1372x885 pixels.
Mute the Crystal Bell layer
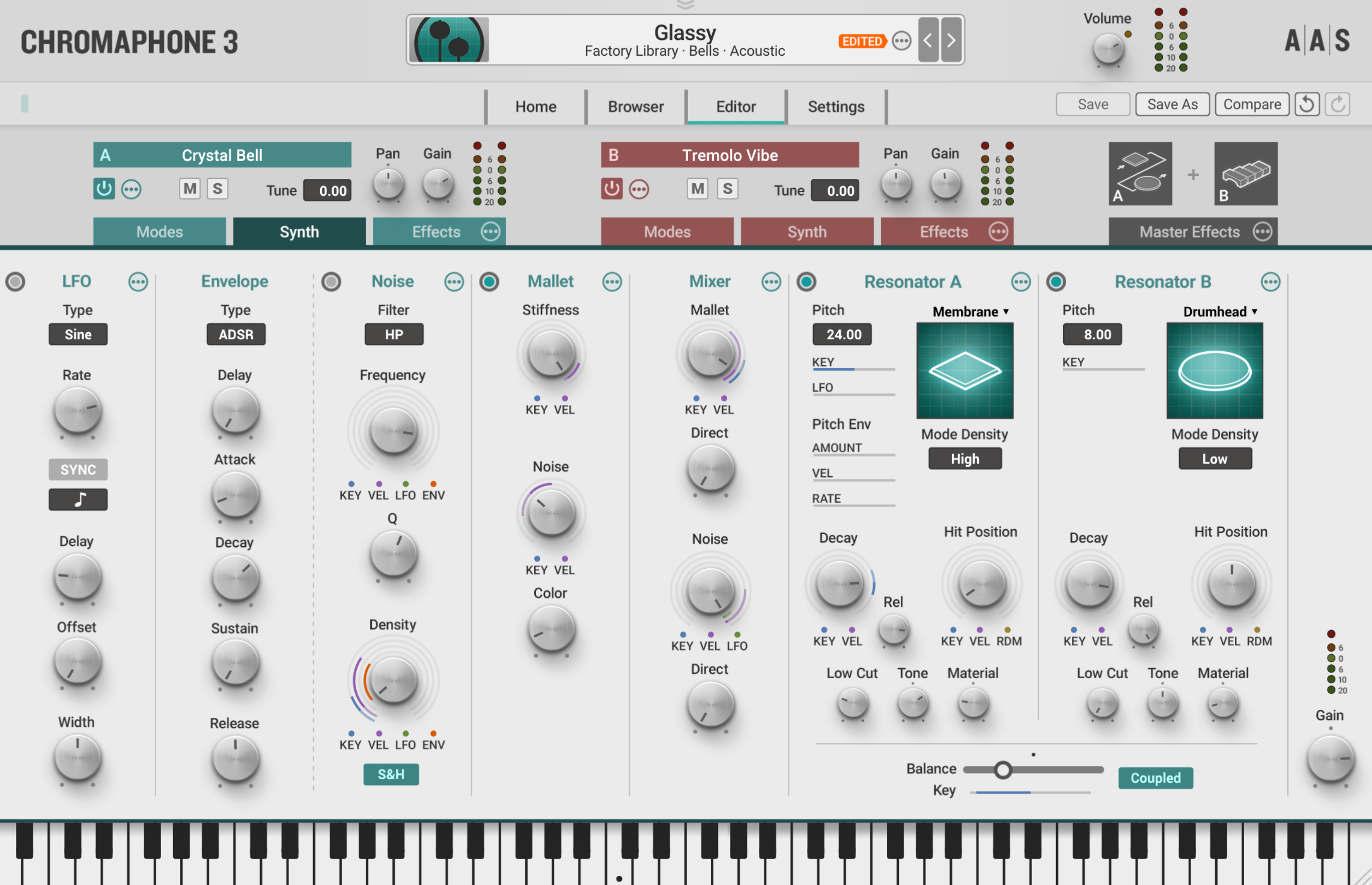click(x=189, y=188)
